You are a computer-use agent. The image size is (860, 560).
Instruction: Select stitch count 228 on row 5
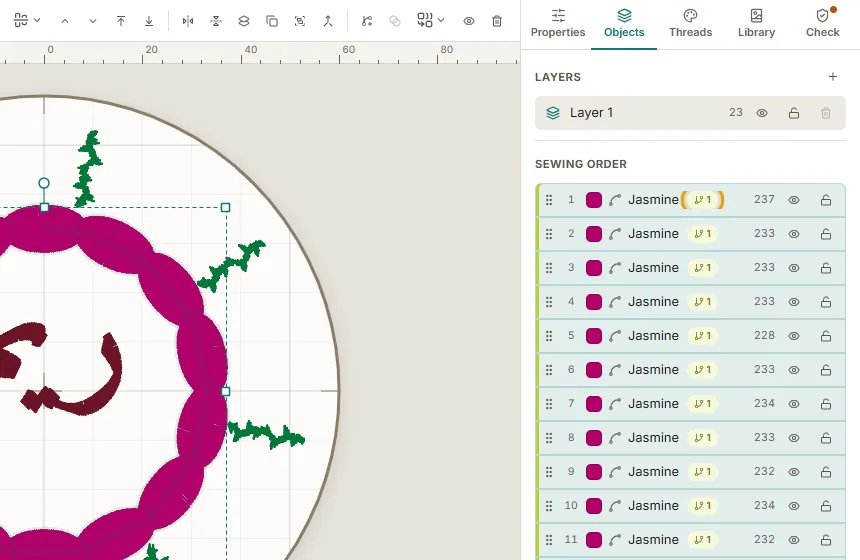click(x=764, y=335)
